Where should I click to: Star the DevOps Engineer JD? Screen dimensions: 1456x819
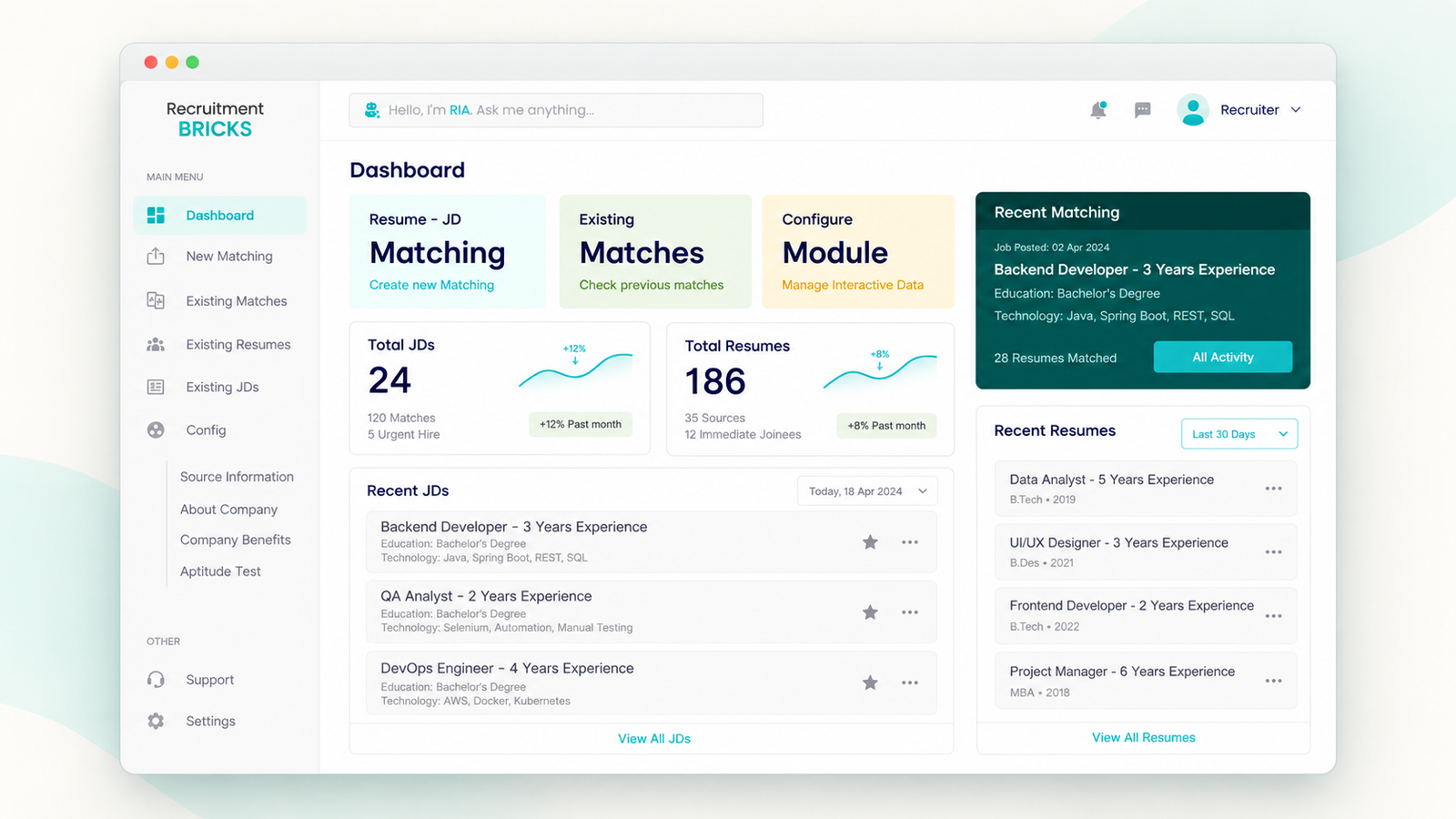point(870,682)
